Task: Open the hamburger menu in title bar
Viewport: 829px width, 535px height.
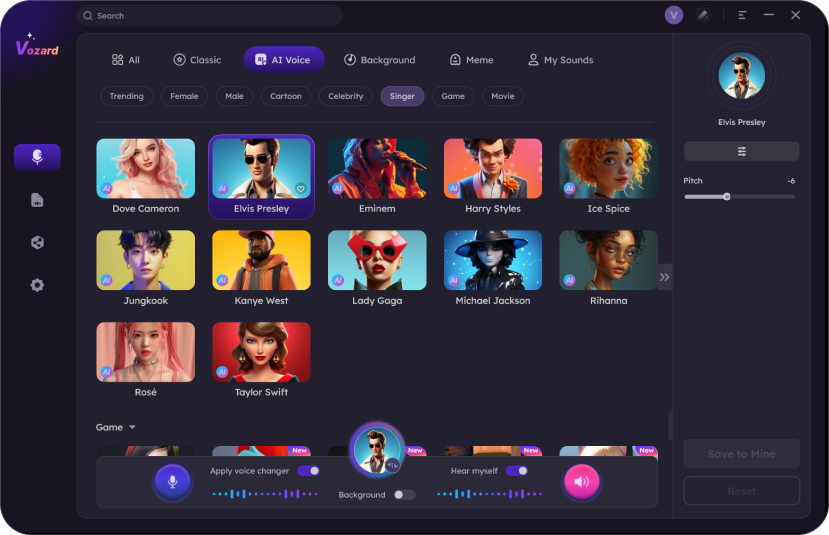Action: pyautogui.click(x=742, y=15)
